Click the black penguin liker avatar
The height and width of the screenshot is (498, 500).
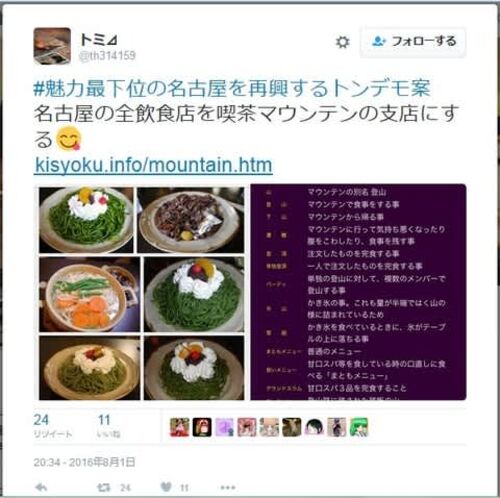click(202, 427)
